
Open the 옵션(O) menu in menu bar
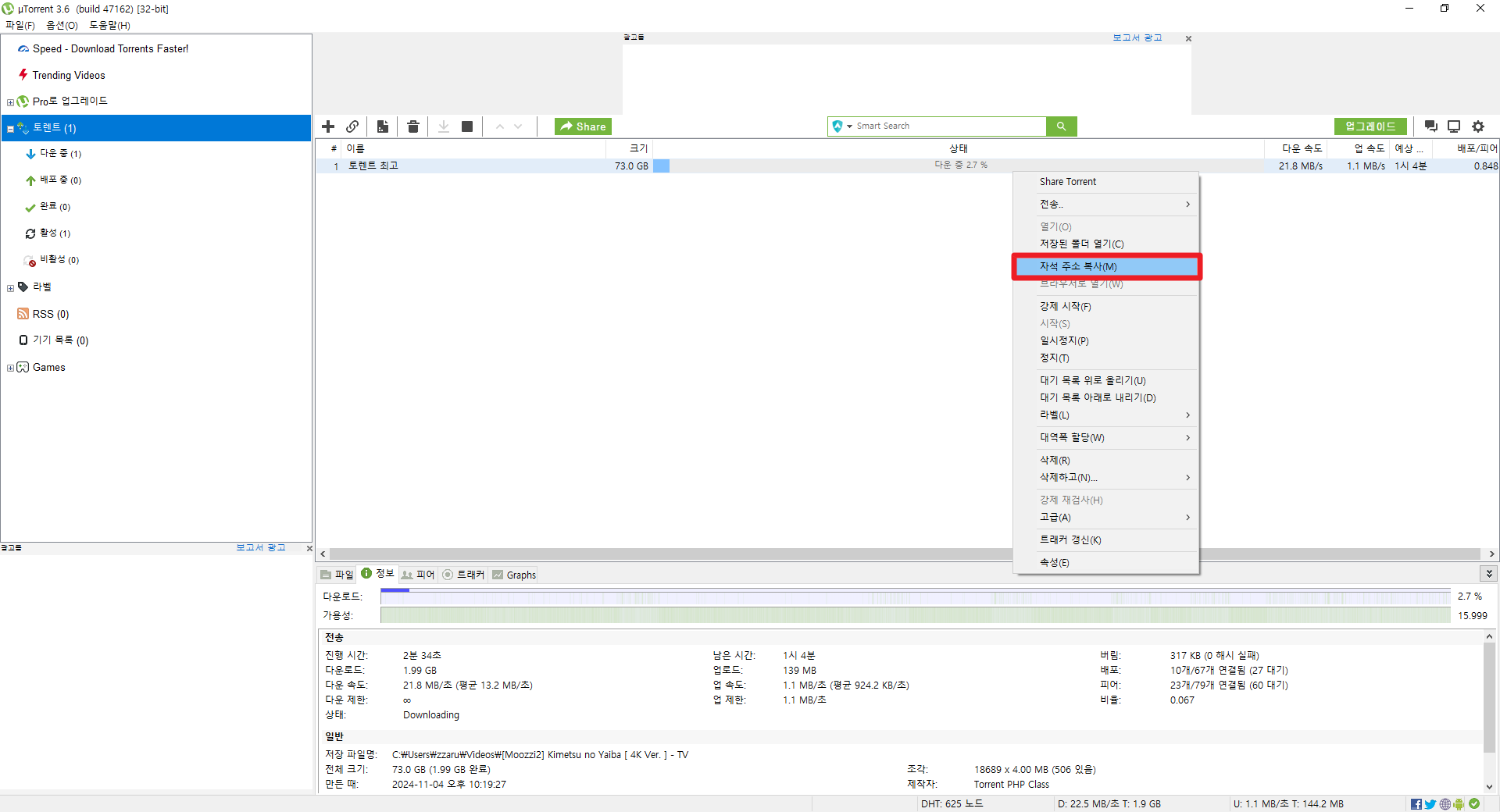tap(62, 25)
